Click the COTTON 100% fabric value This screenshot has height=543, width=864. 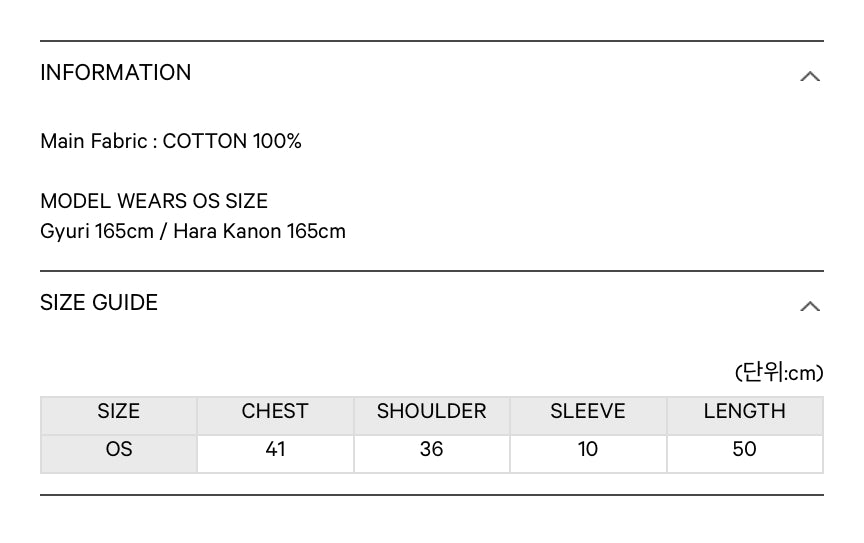tap(232, 141)
